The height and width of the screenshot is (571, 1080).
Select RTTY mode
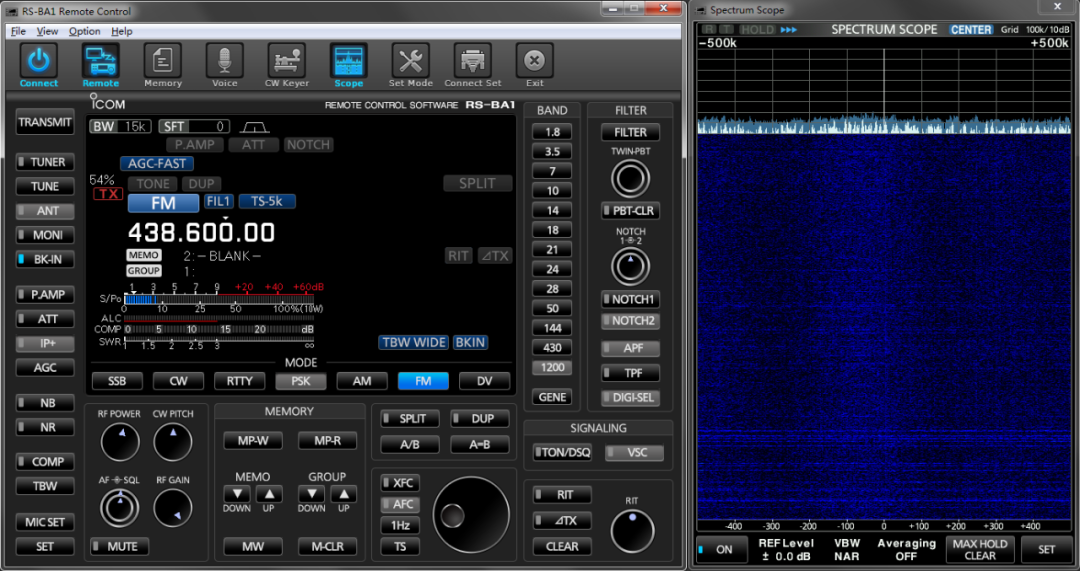click(240, 381)
